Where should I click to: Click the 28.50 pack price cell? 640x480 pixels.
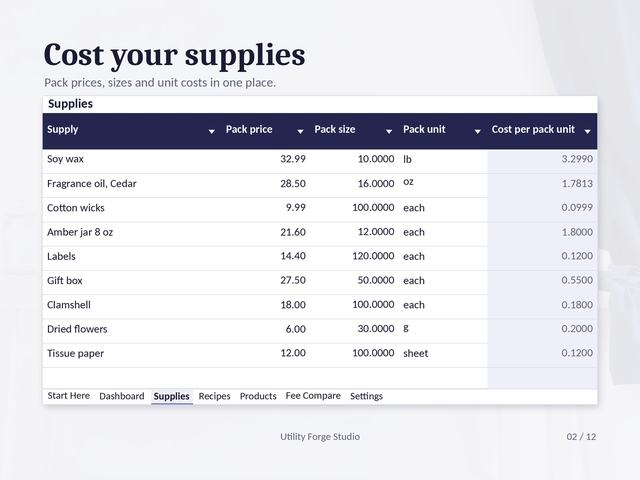(266, 184)
